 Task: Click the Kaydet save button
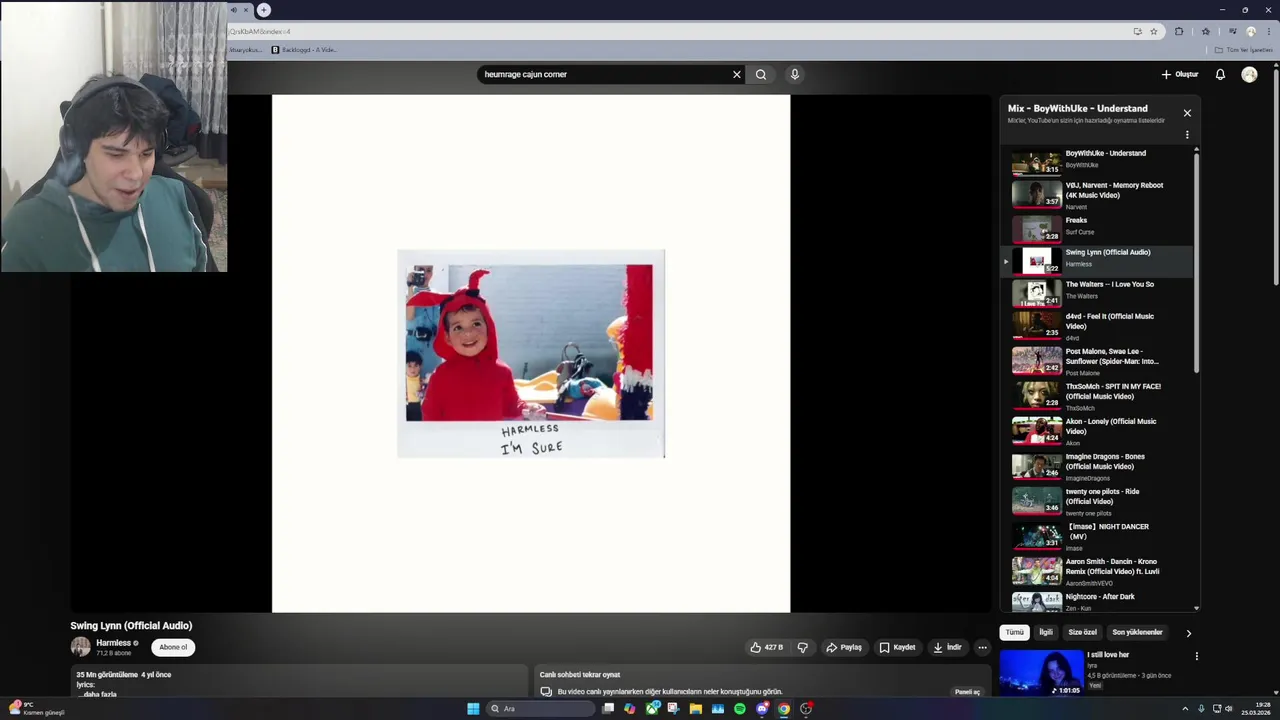tap(897, 647)
